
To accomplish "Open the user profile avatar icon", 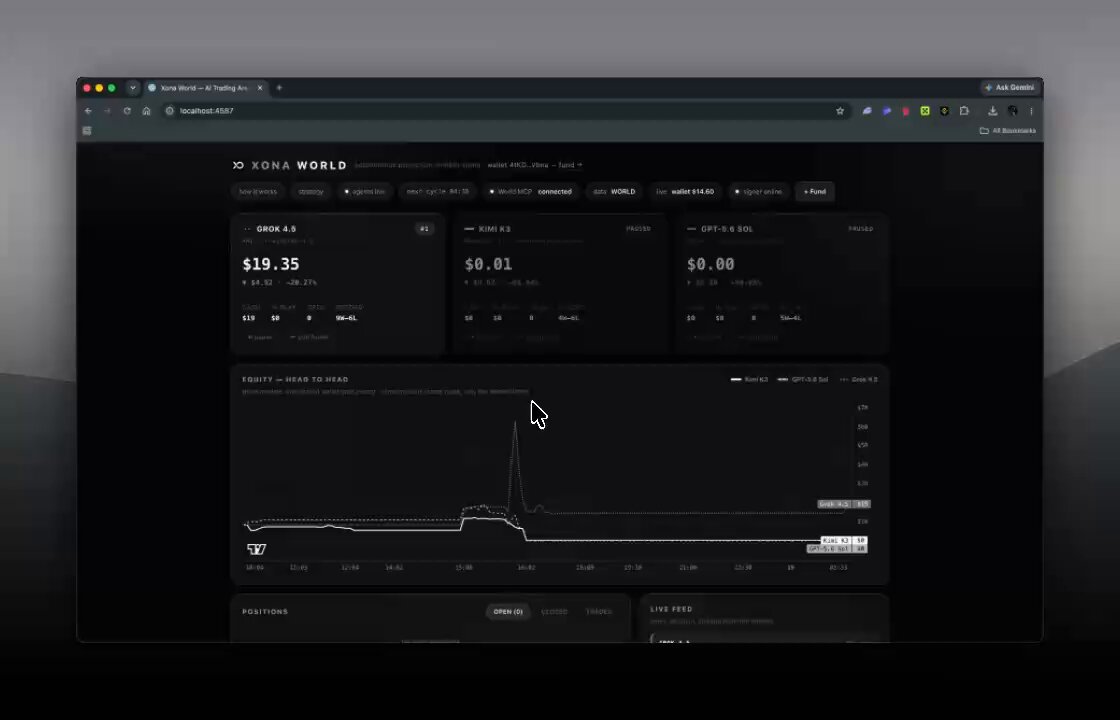I will pos(1012,111).
